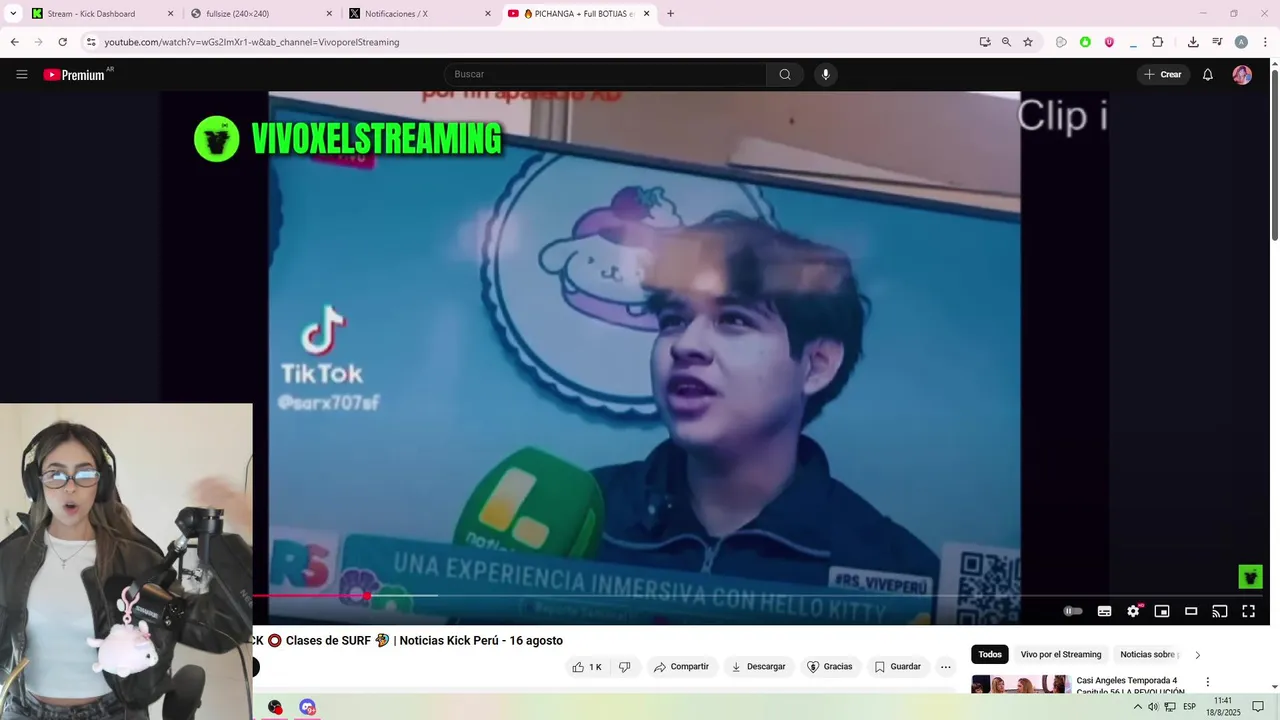Toggle the autoplay switch

[x=1073, y=611]
